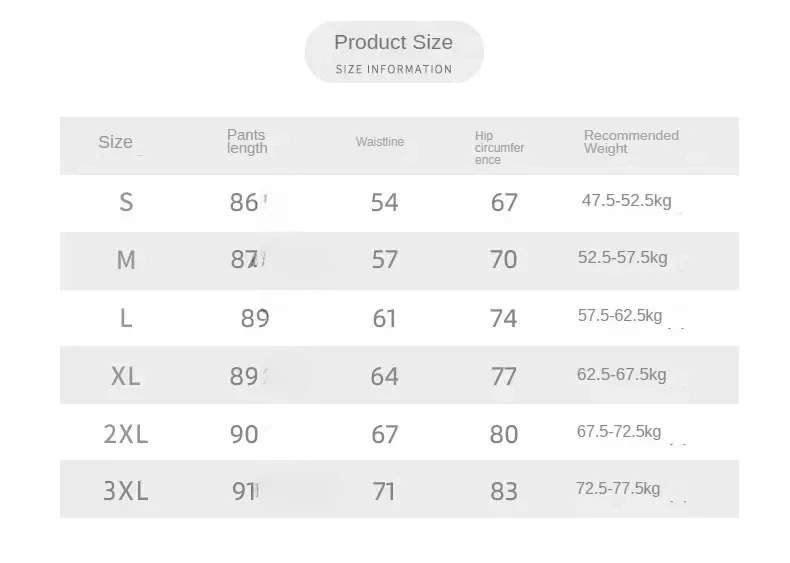Screen dimensions: 790x563
Task: Click the Waistline column header
Action: coord(380,142)
